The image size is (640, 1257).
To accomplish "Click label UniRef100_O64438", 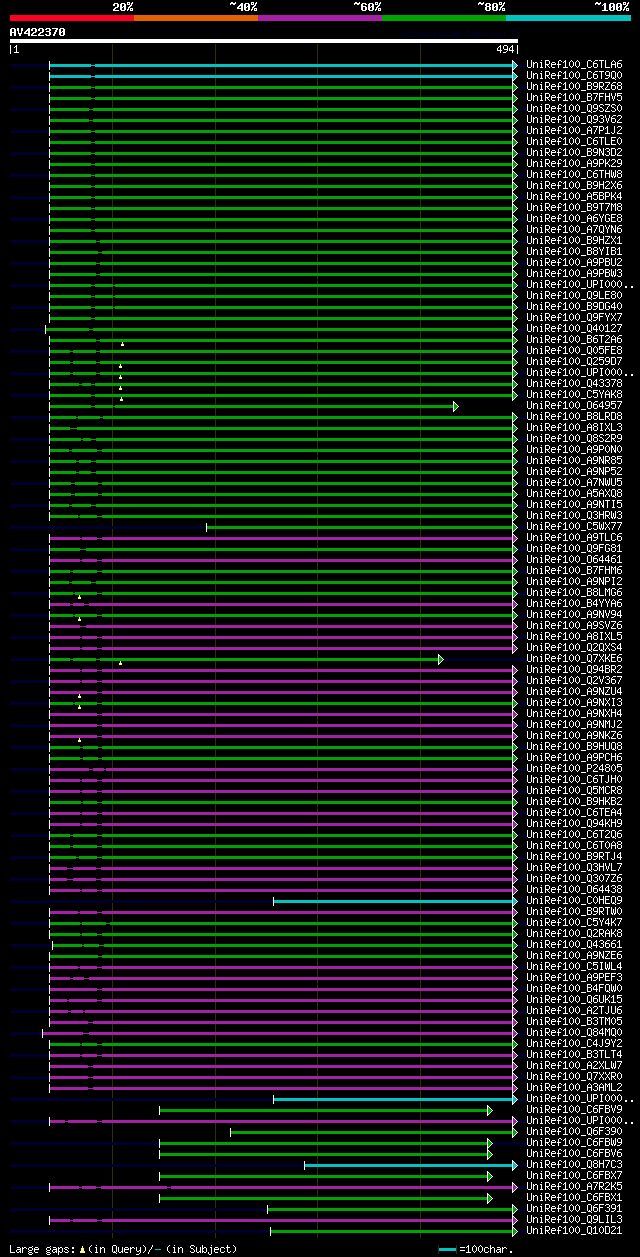I will tap(574, 890).
